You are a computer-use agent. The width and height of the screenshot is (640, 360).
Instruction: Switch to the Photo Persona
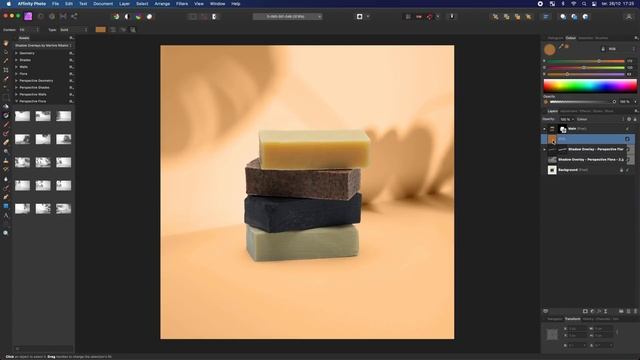tap(28, 16)
